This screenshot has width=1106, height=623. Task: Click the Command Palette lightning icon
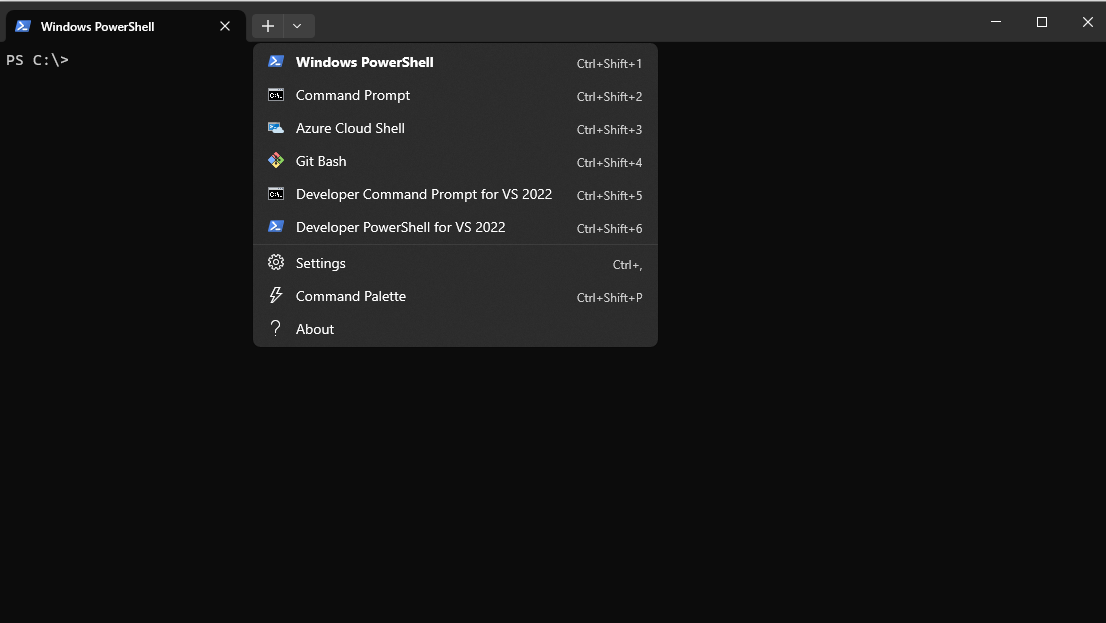276,296
